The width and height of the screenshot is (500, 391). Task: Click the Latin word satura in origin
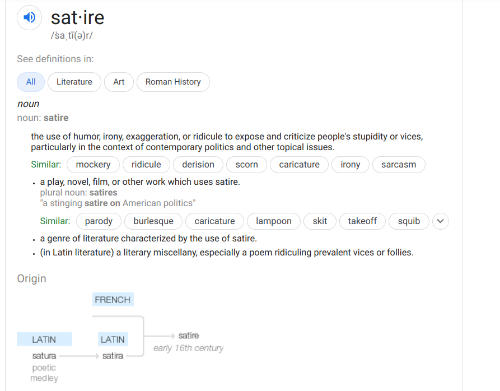pyautogui.click(x=44, y=356)
